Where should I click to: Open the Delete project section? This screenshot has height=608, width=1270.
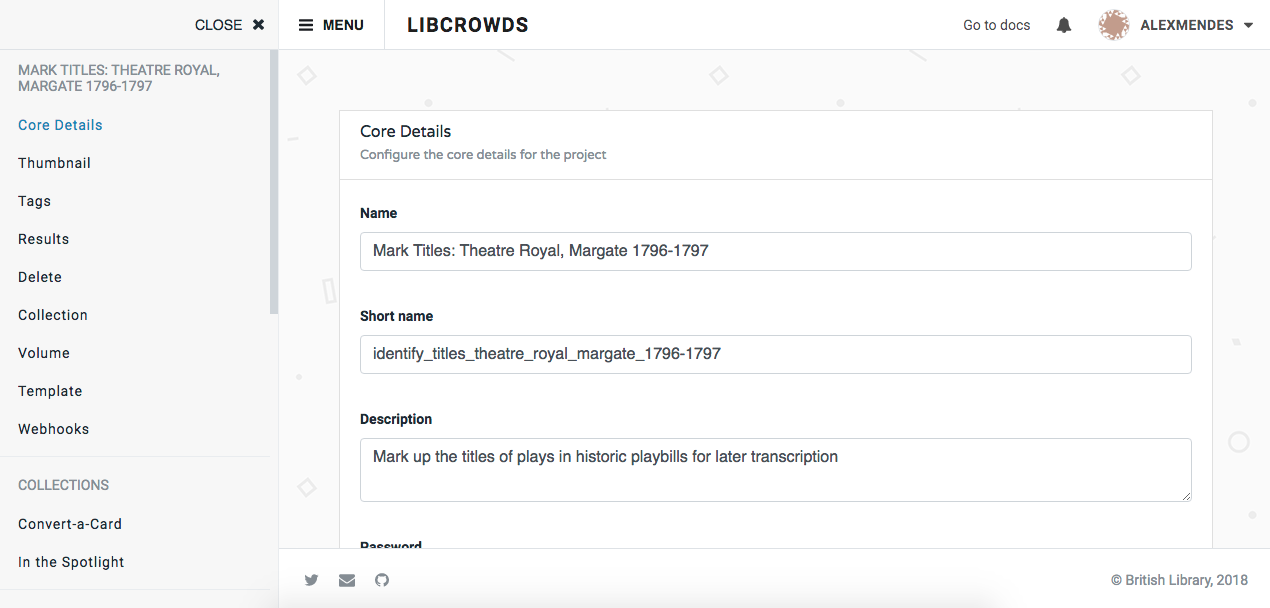point(39,276)
